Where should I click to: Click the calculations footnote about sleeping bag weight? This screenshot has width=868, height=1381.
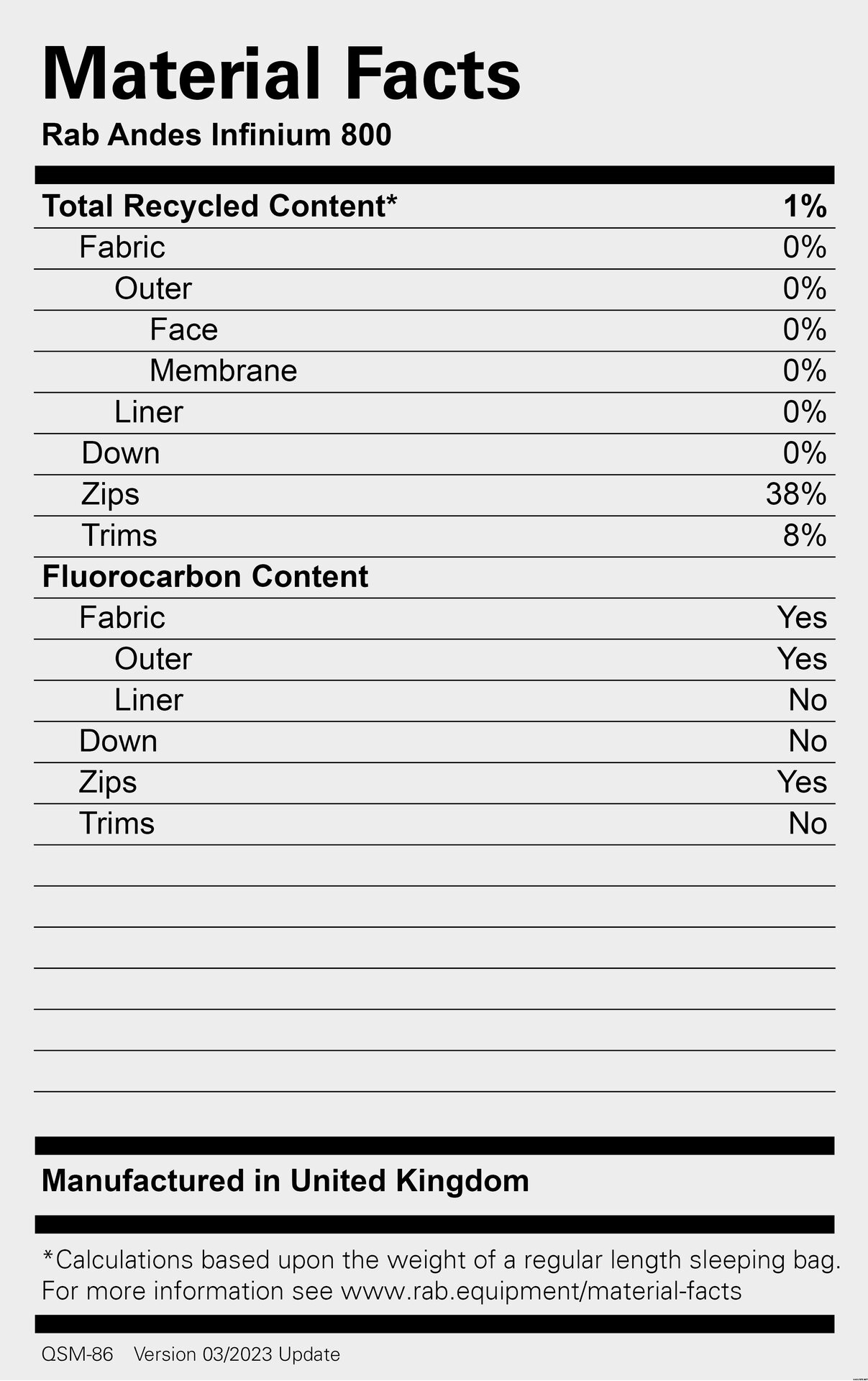[442, 1260]
